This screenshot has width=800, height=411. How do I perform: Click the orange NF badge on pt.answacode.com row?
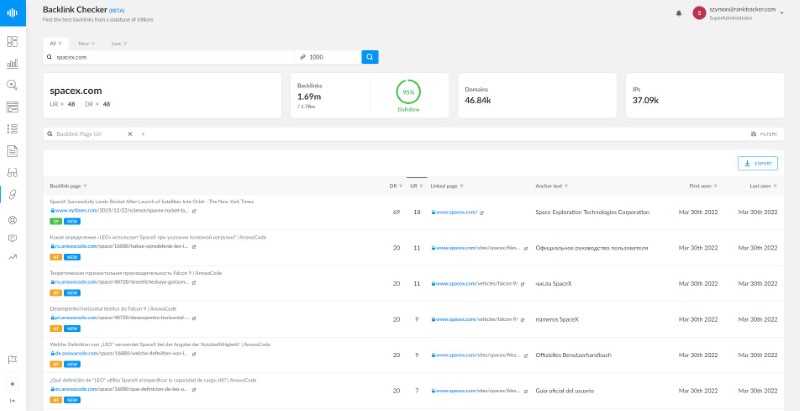pyautogui.click(x=56, y=328)
